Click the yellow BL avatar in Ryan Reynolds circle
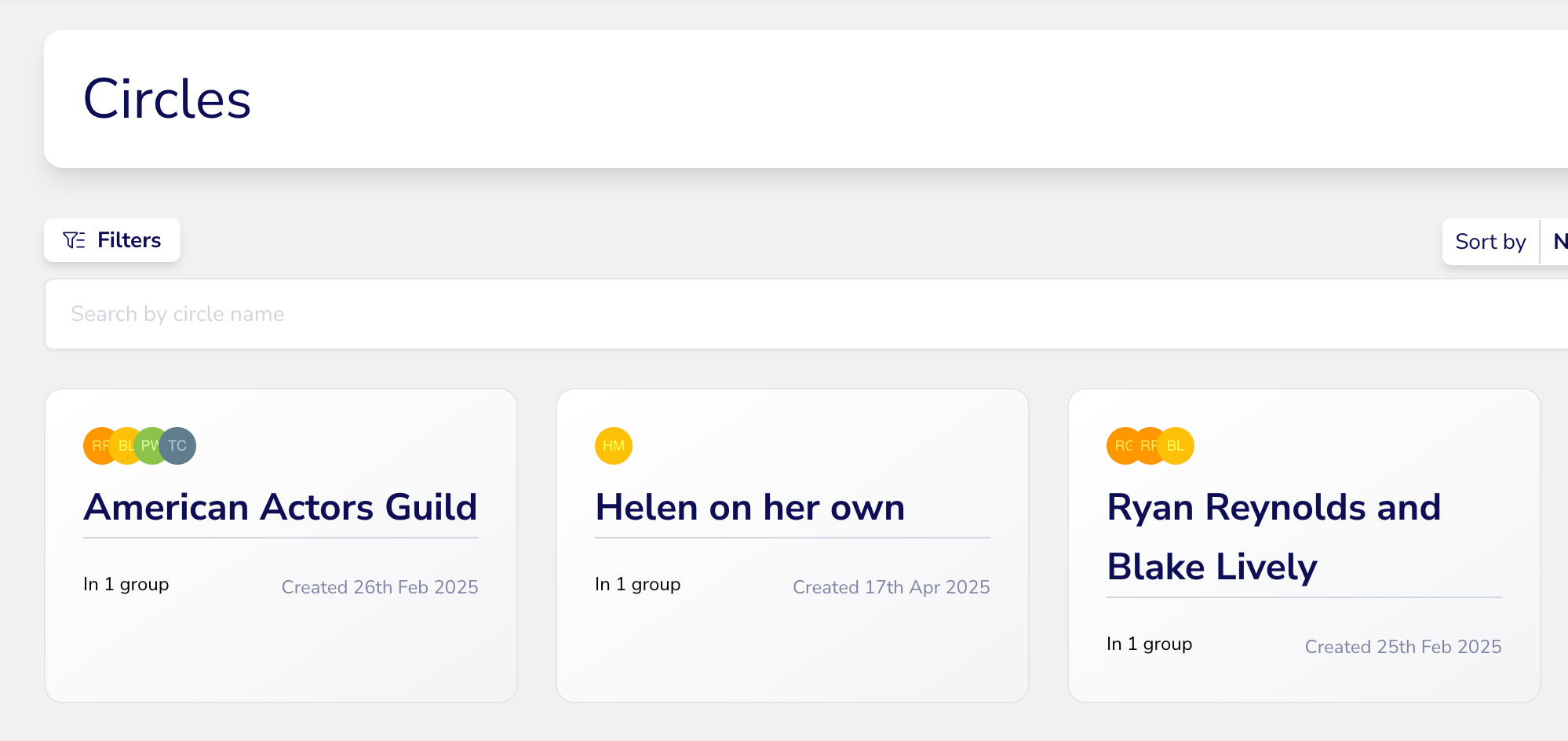This screenshot has height=741, width=1568. coord(1177,446)
